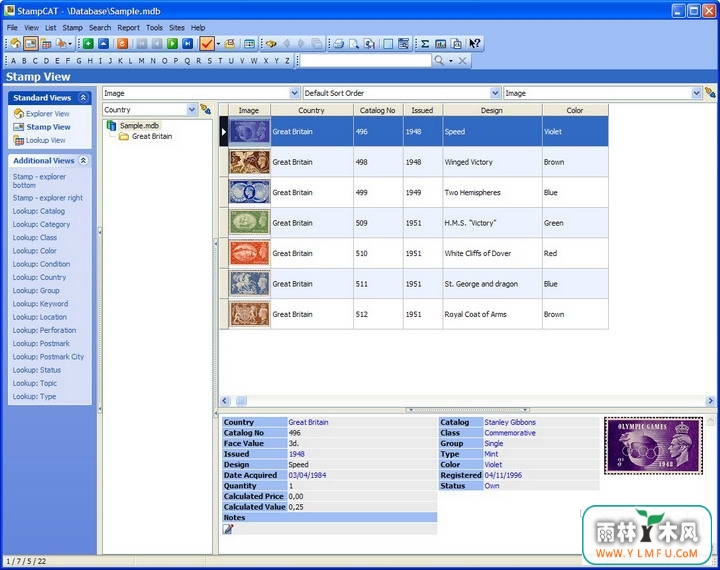Open the Search menu
The height and width of the screenshot is (570, 720).
[100, 28]
